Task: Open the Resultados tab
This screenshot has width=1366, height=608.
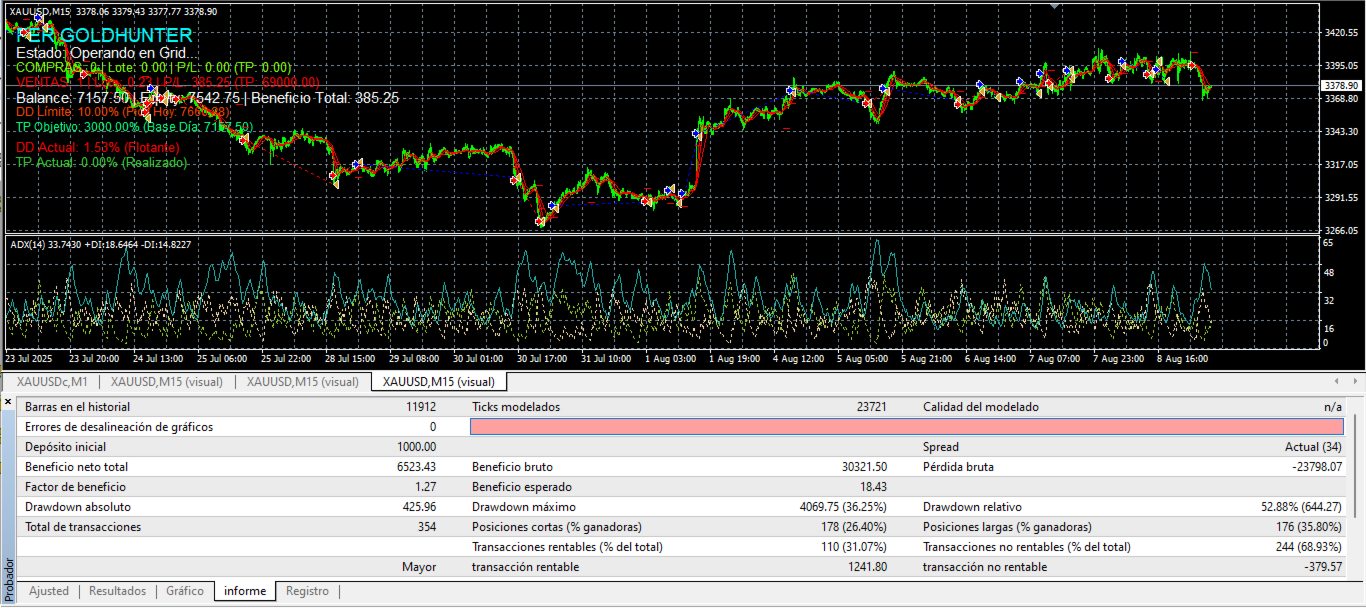Action: [x=117, y=591]
